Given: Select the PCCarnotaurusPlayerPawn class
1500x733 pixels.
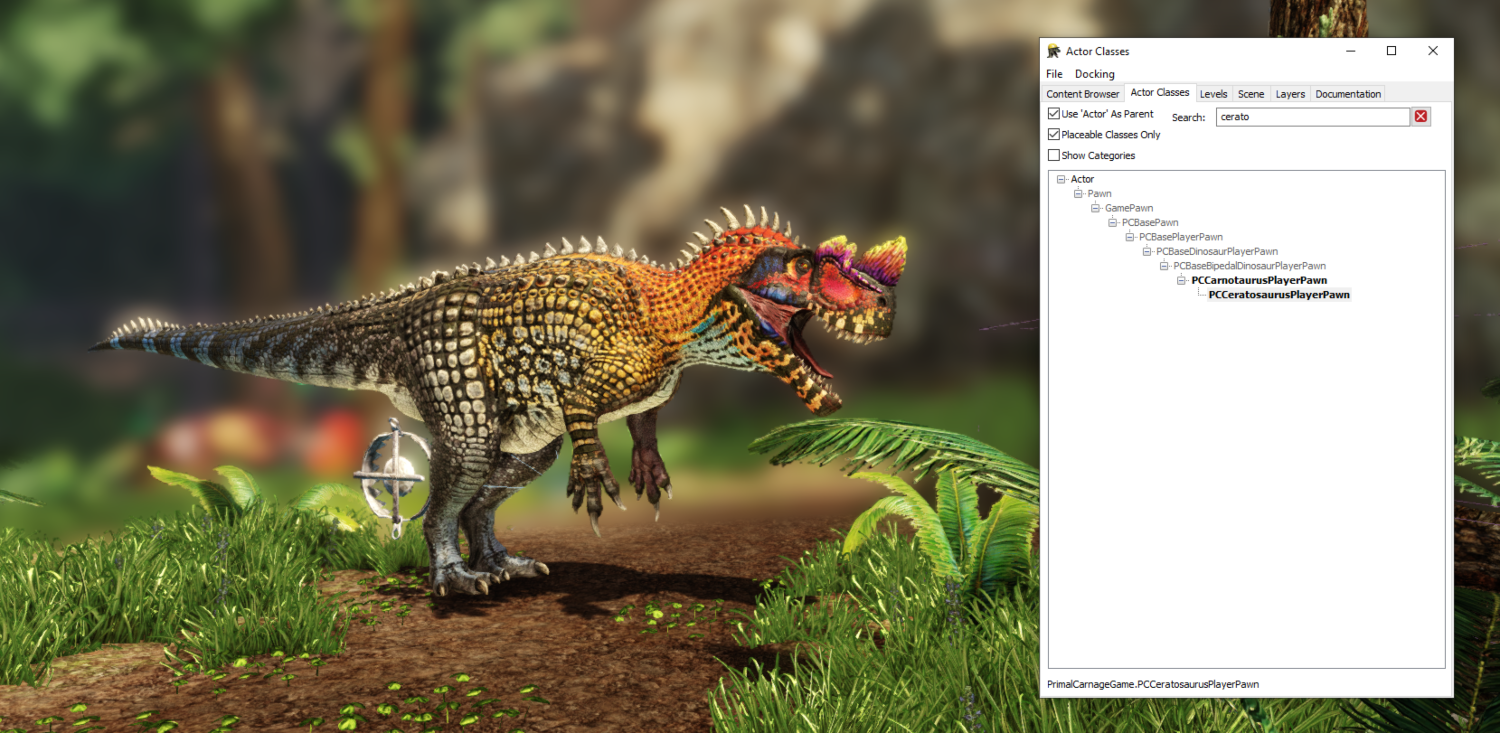Looking at the screenshot, I should (x=1259, y=281).
